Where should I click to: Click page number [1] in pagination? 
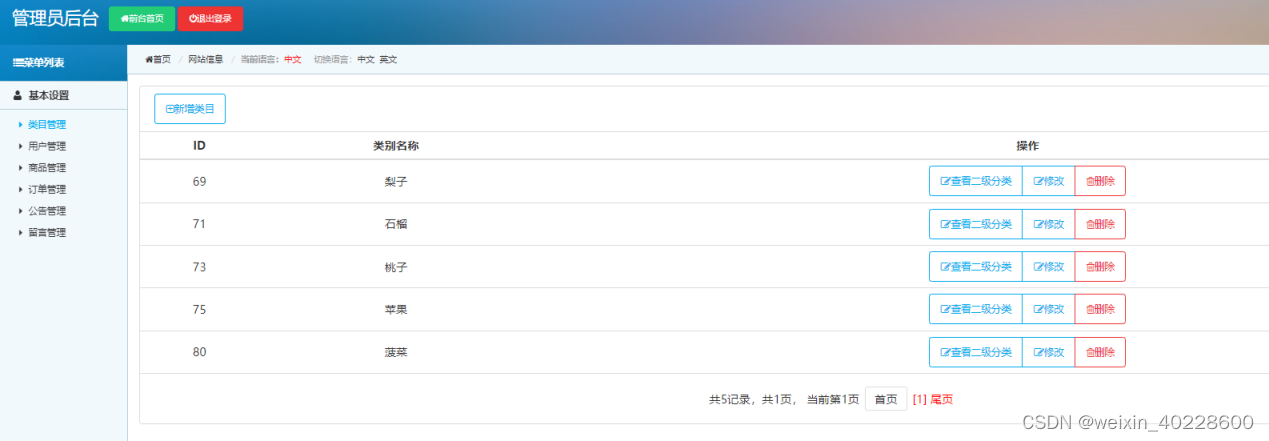pos(920,399)
